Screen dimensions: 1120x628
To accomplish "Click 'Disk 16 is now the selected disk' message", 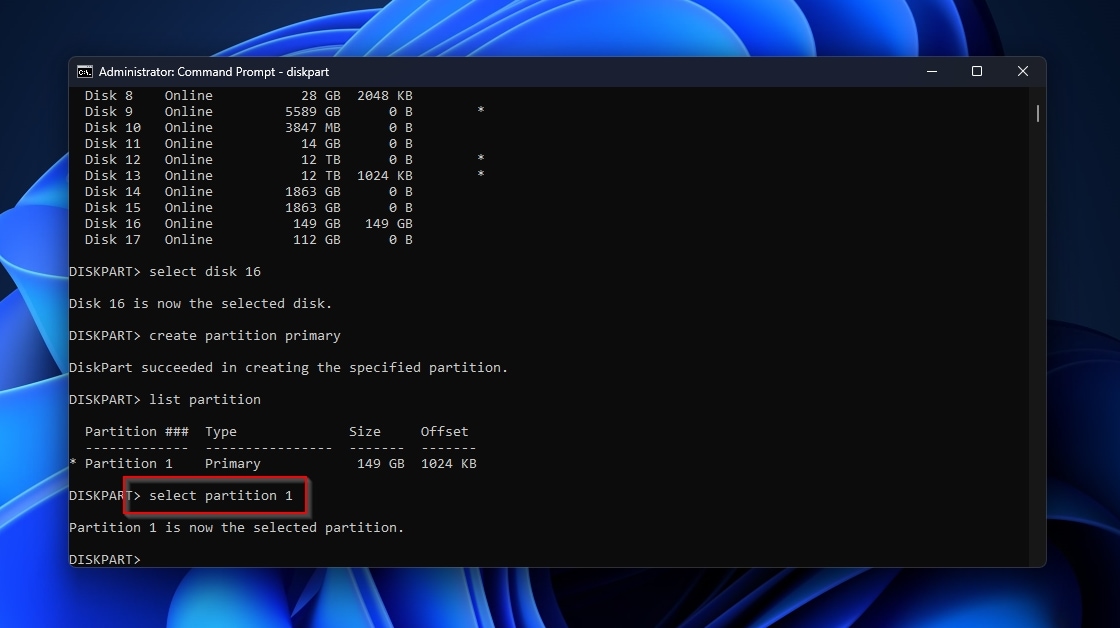I will pyautogui.click(x=200, y=304).
